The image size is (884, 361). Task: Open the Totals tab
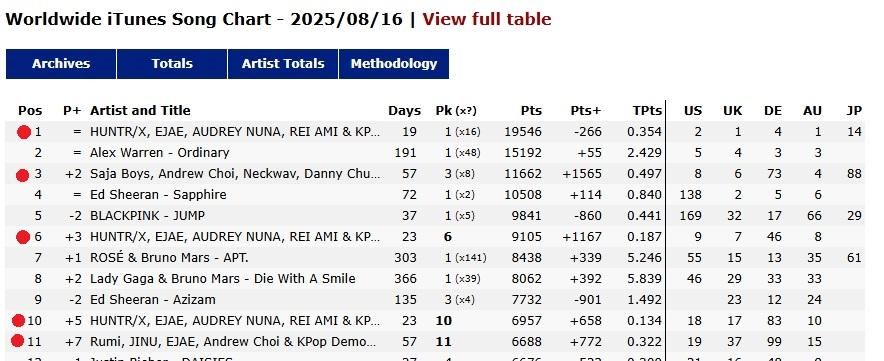[x=172, y=64]
